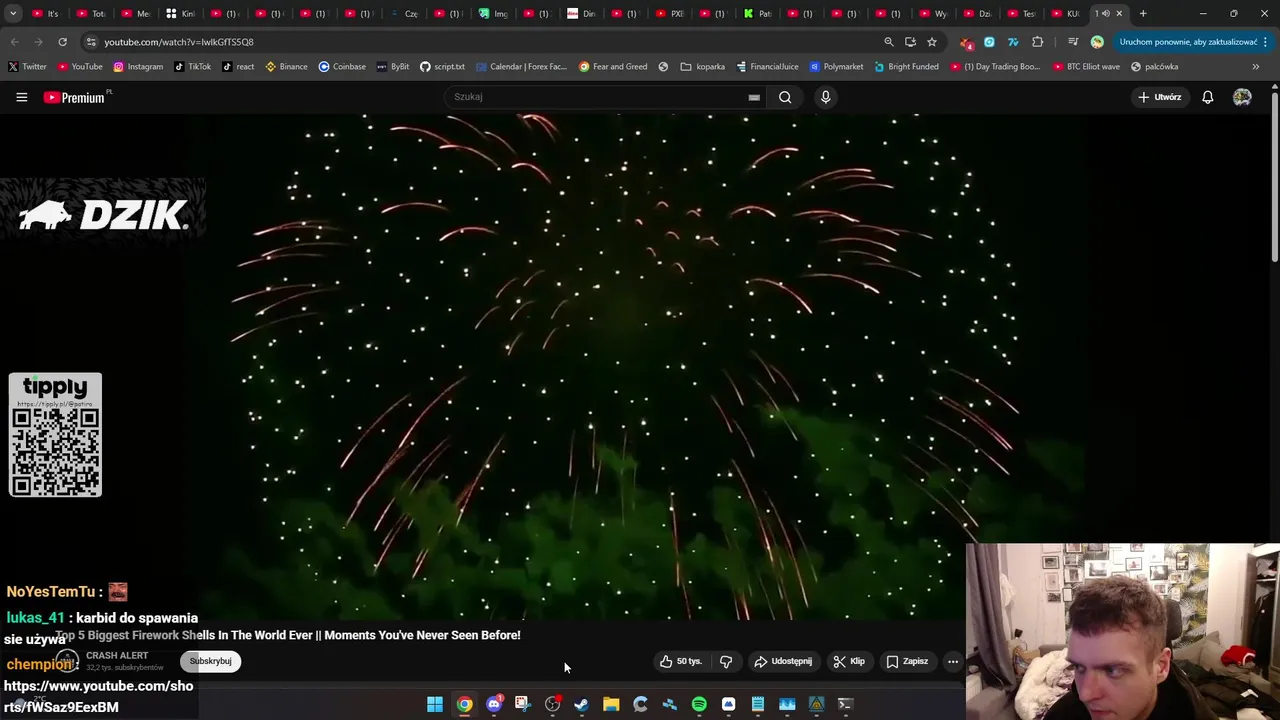Switch to the "PXE" tab
Screen dimensions: 1280x720
tap(669, 14)
